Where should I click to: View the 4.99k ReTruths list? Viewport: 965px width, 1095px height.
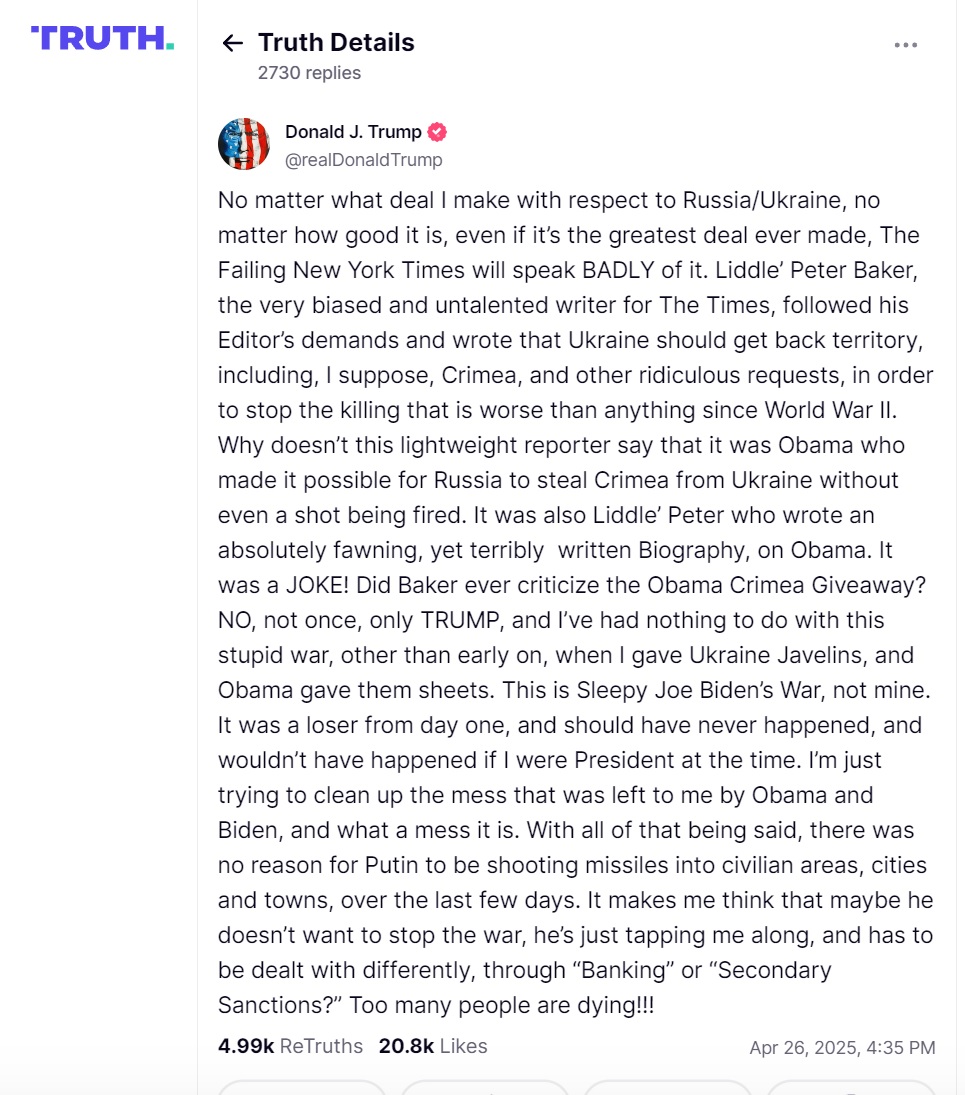coord(290,1046)
